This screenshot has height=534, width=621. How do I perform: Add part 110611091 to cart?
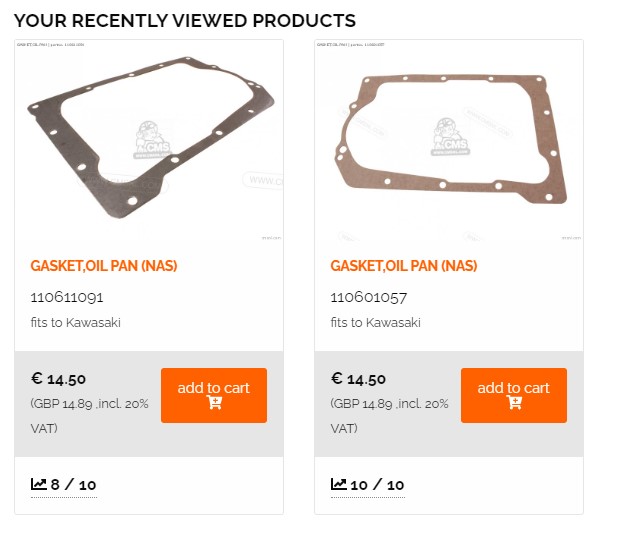pyautogui.click(x=214, y=395)
